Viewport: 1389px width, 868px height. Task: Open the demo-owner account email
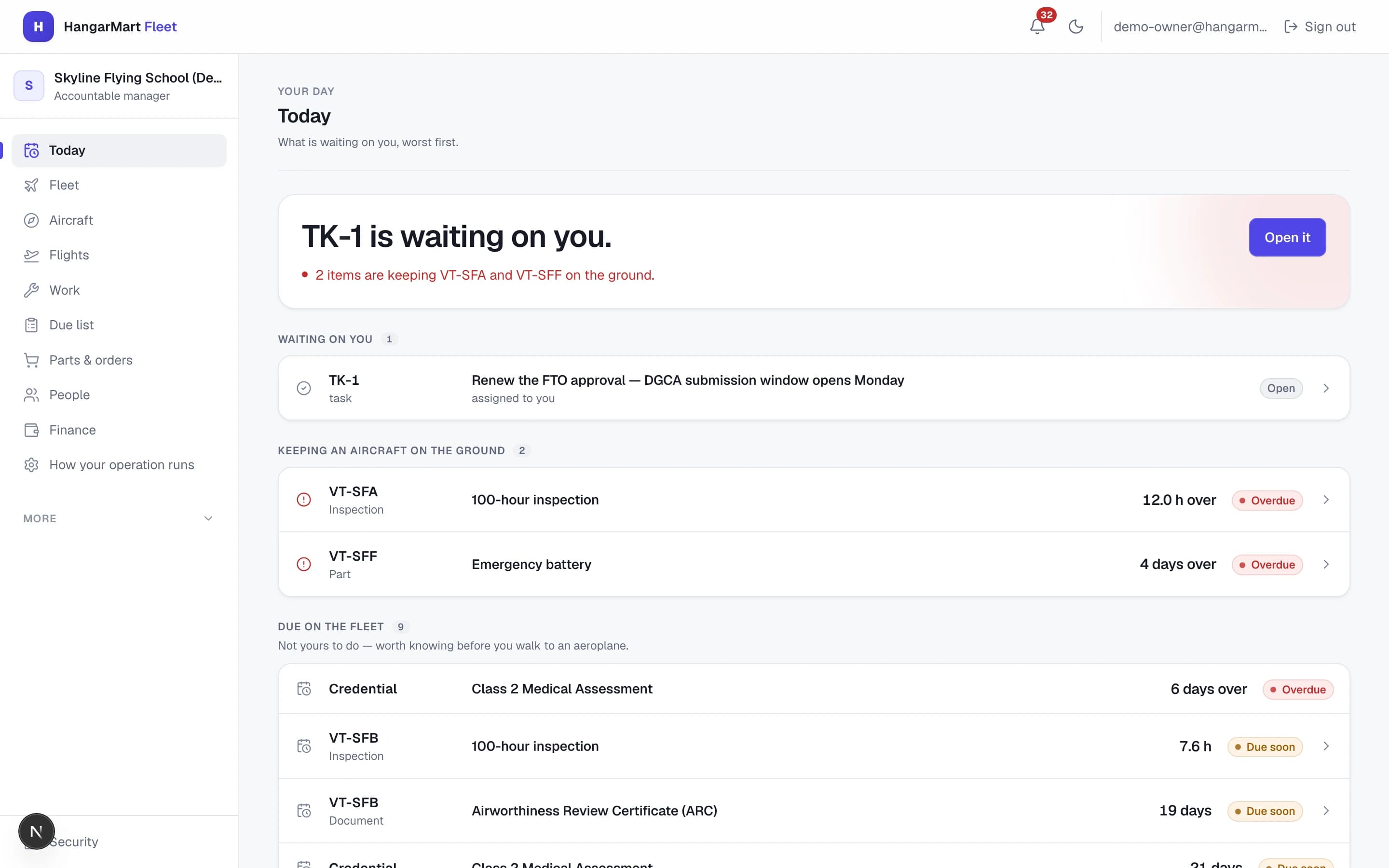click(1190, 27)
